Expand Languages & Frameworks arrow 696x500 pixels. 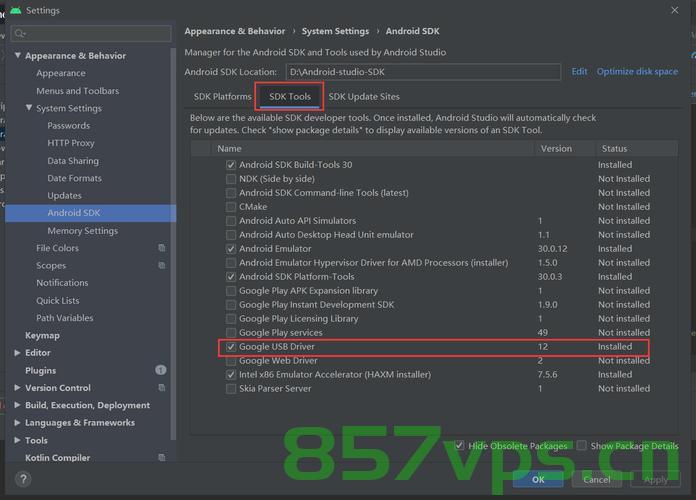[x=18, y=422]
